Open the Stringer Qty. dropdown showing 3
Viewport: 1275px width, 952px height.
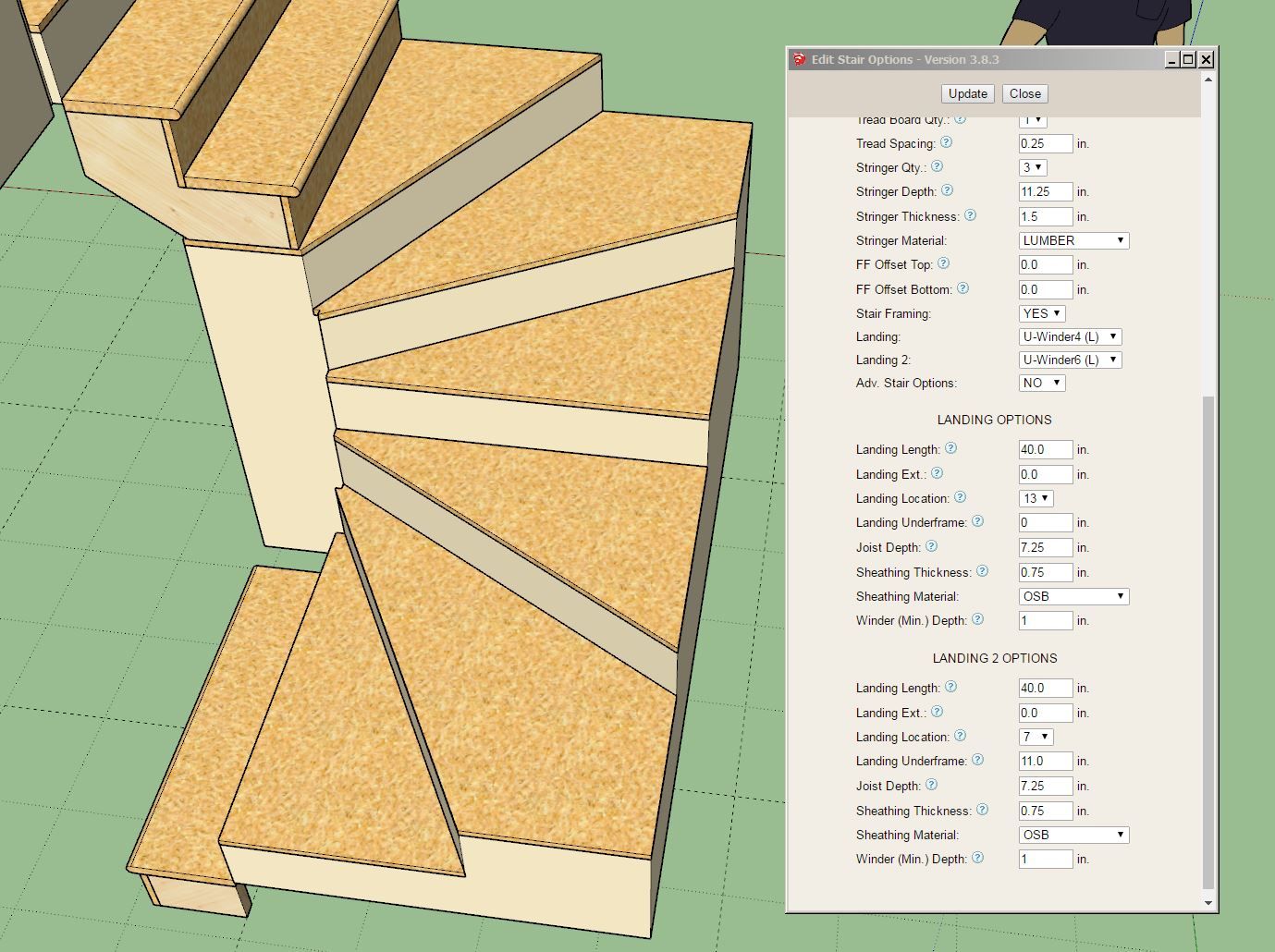[x=1033, y=167]
